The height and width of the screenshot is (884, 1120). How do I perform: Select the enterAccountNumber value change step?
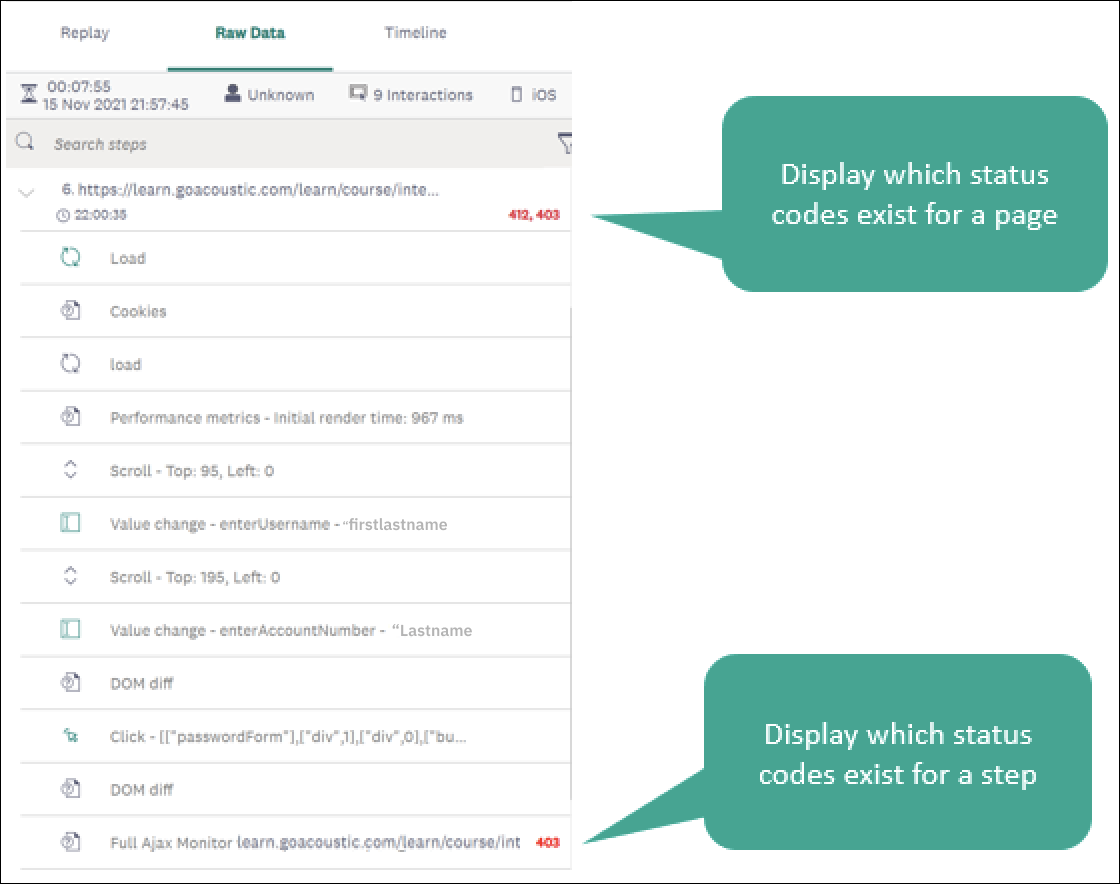click(x=290, y=630)
